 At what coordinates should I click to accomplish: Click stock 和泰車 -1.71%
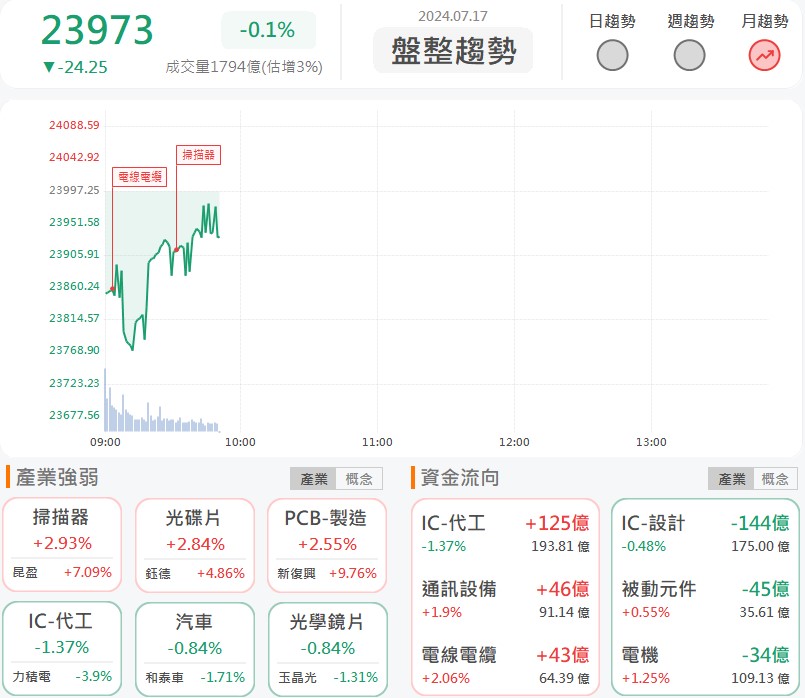coord(195,677)
